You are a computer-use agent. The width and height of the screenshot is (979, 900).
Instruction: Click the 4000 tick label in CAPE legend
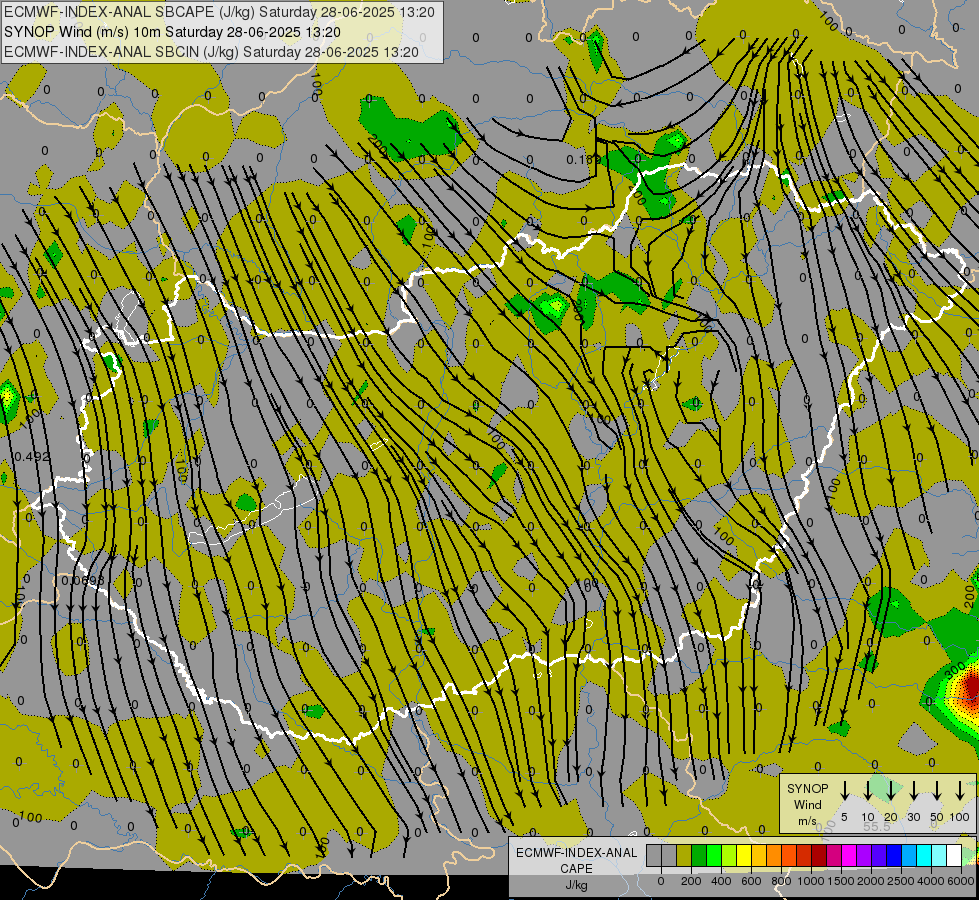click(931, 881)
